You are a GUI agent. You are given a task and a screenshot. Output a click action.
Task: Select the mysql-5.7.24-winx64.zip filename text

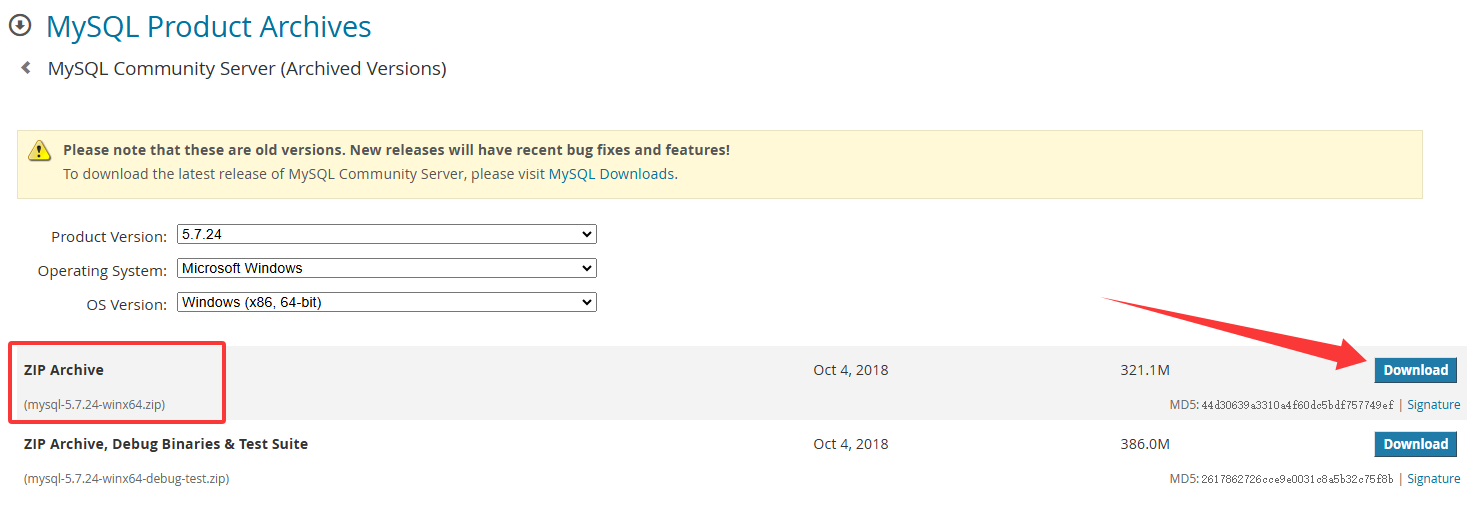[x=95, y=405]
